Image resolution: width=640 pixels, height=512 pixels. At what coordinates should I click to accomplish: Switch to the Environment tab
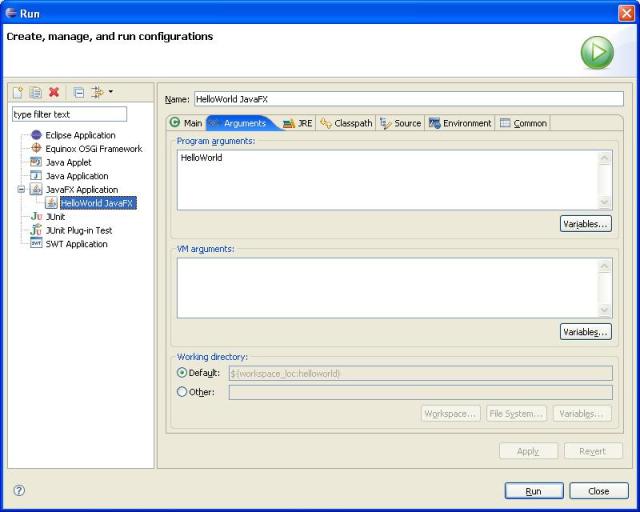(x=460, y=123)
